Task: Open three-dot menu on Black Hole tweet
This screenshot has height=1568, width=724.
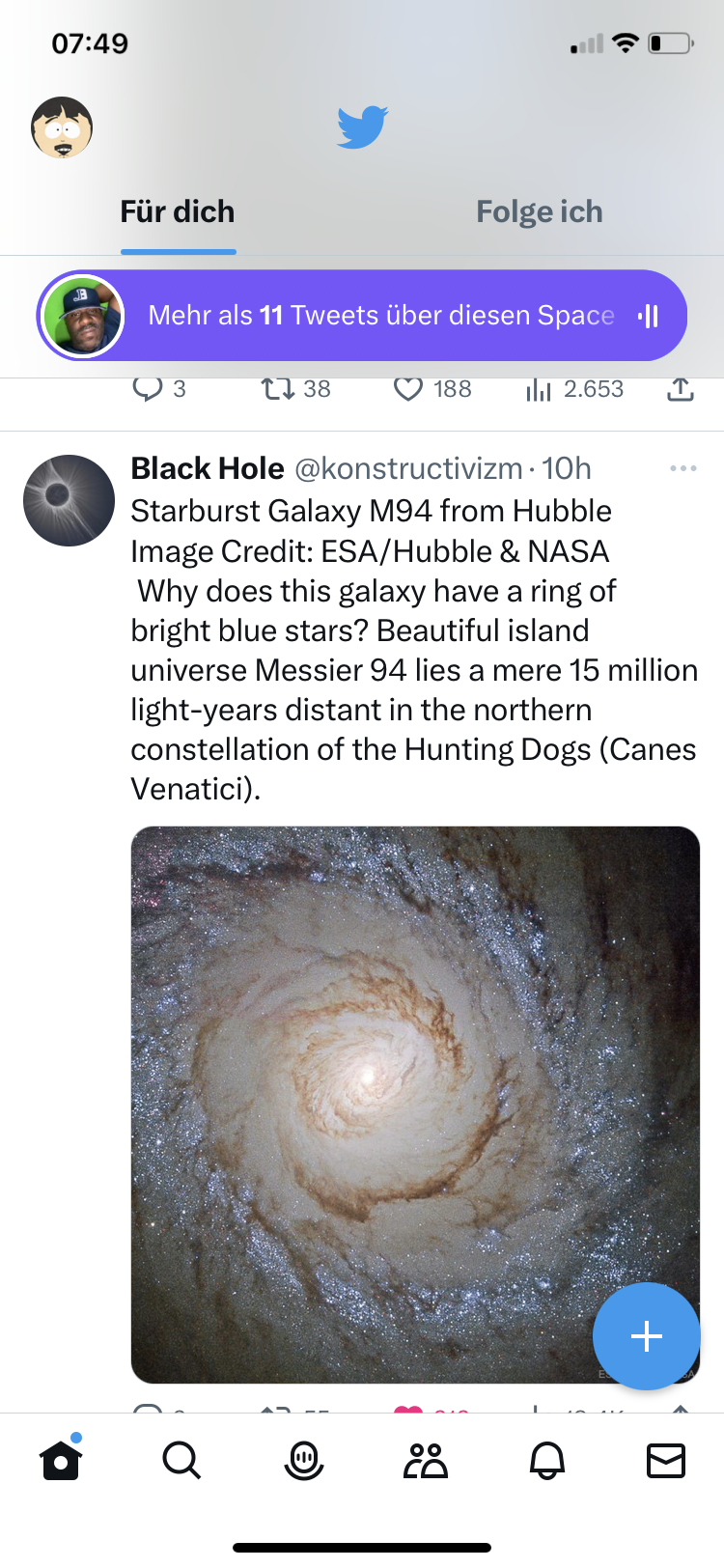Action: click(x=682, y=468)
